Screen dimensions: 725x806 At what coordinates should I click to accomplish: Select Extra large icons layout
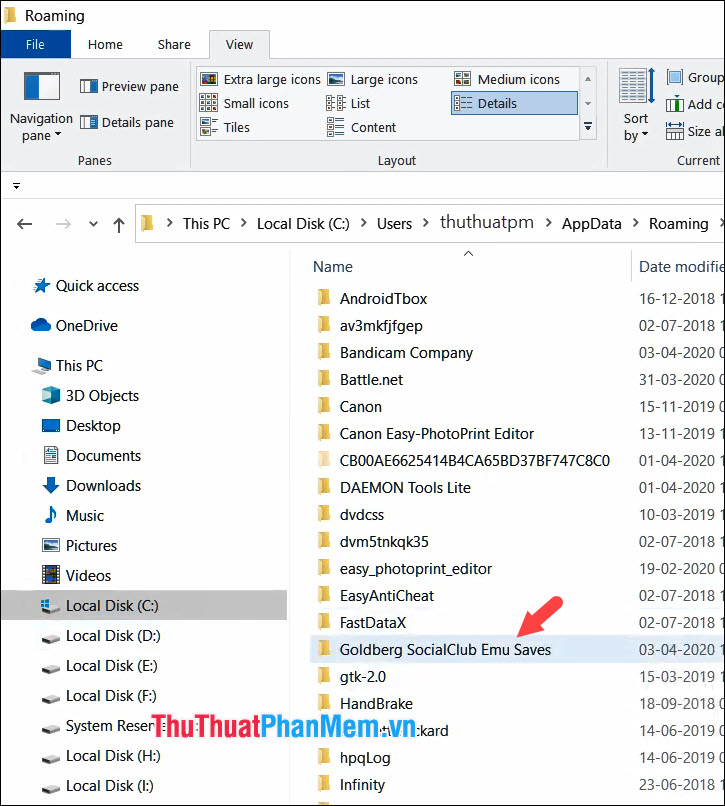[260, 80]
